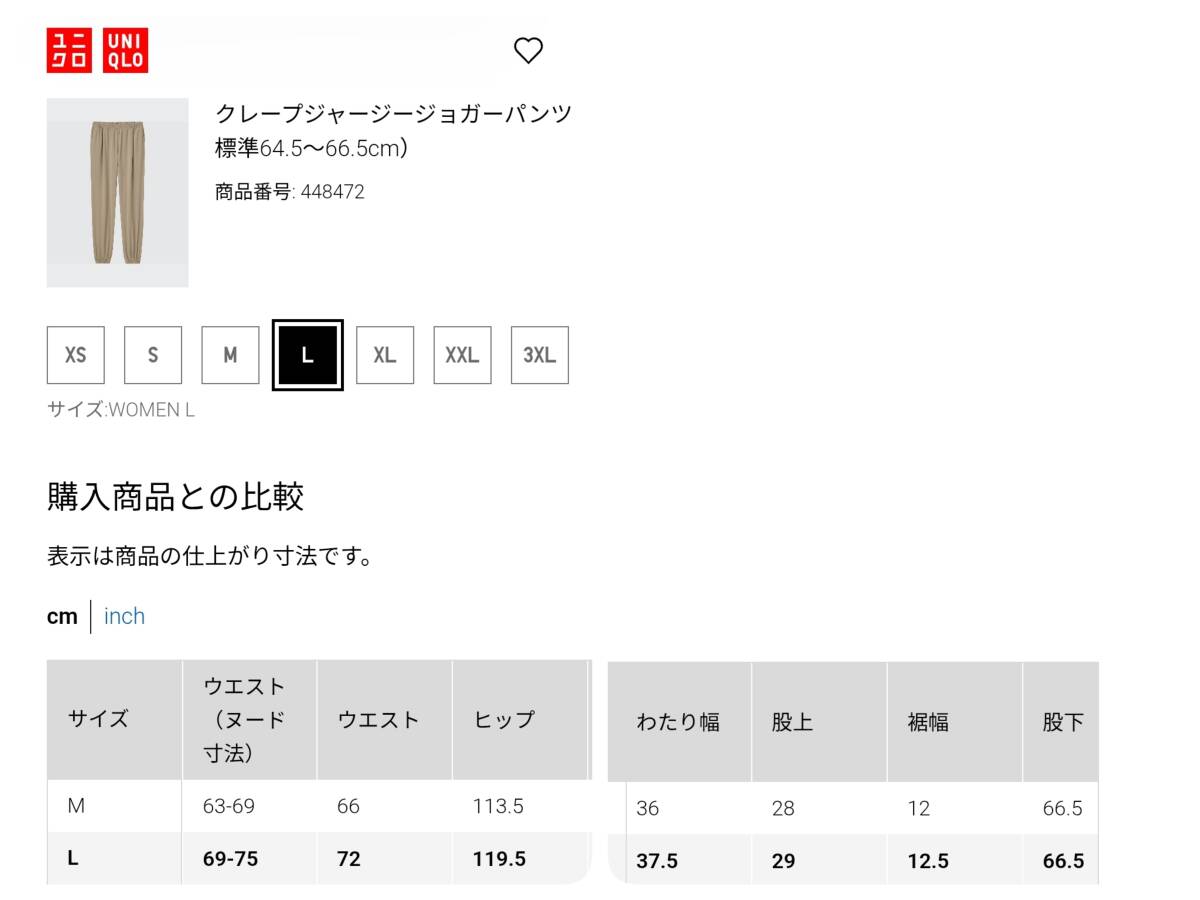Click the red Japanese Uniqlo logo

pos(70,50)
